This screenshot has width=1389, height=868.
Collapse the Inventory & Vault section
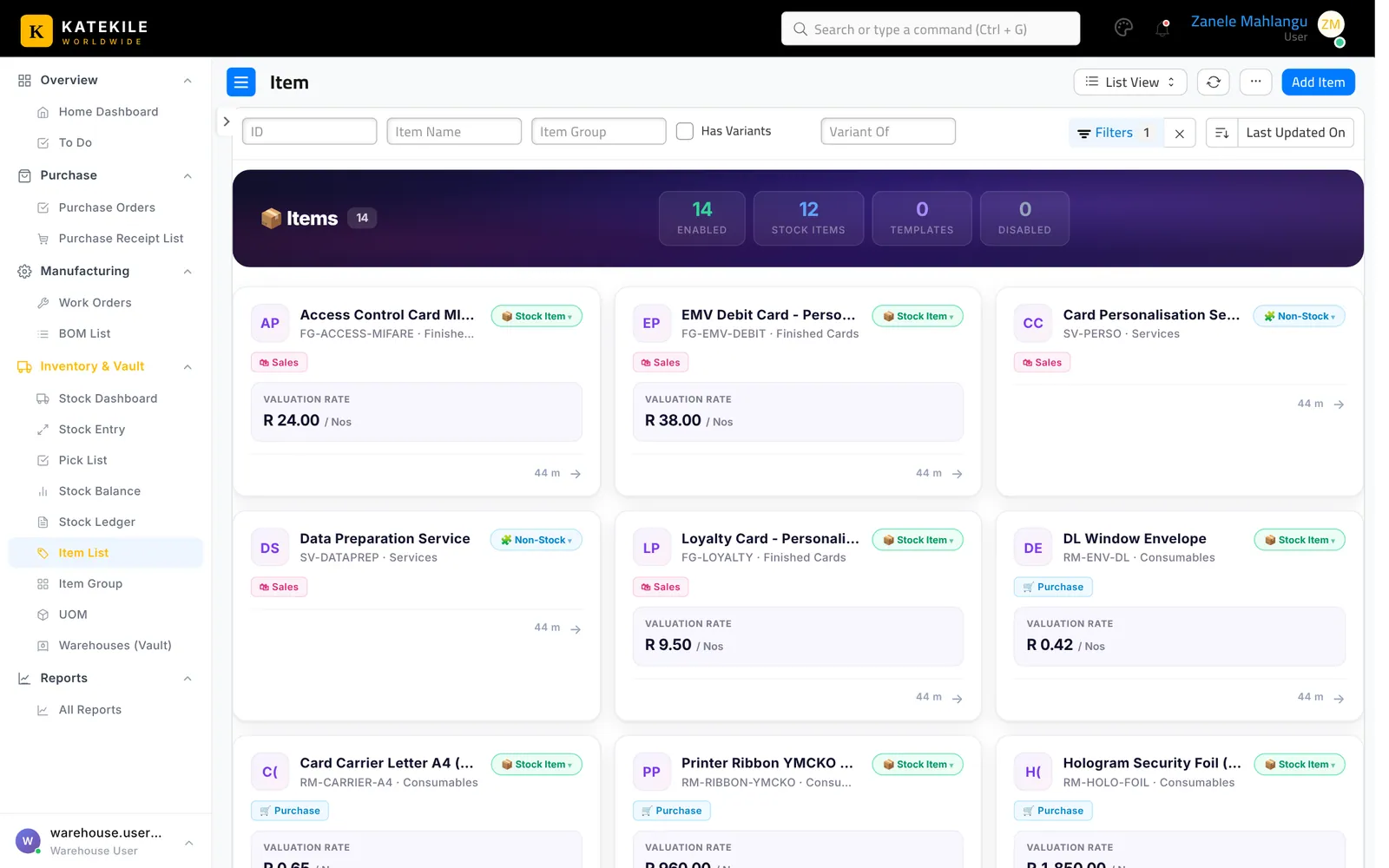tap(188, 367)
